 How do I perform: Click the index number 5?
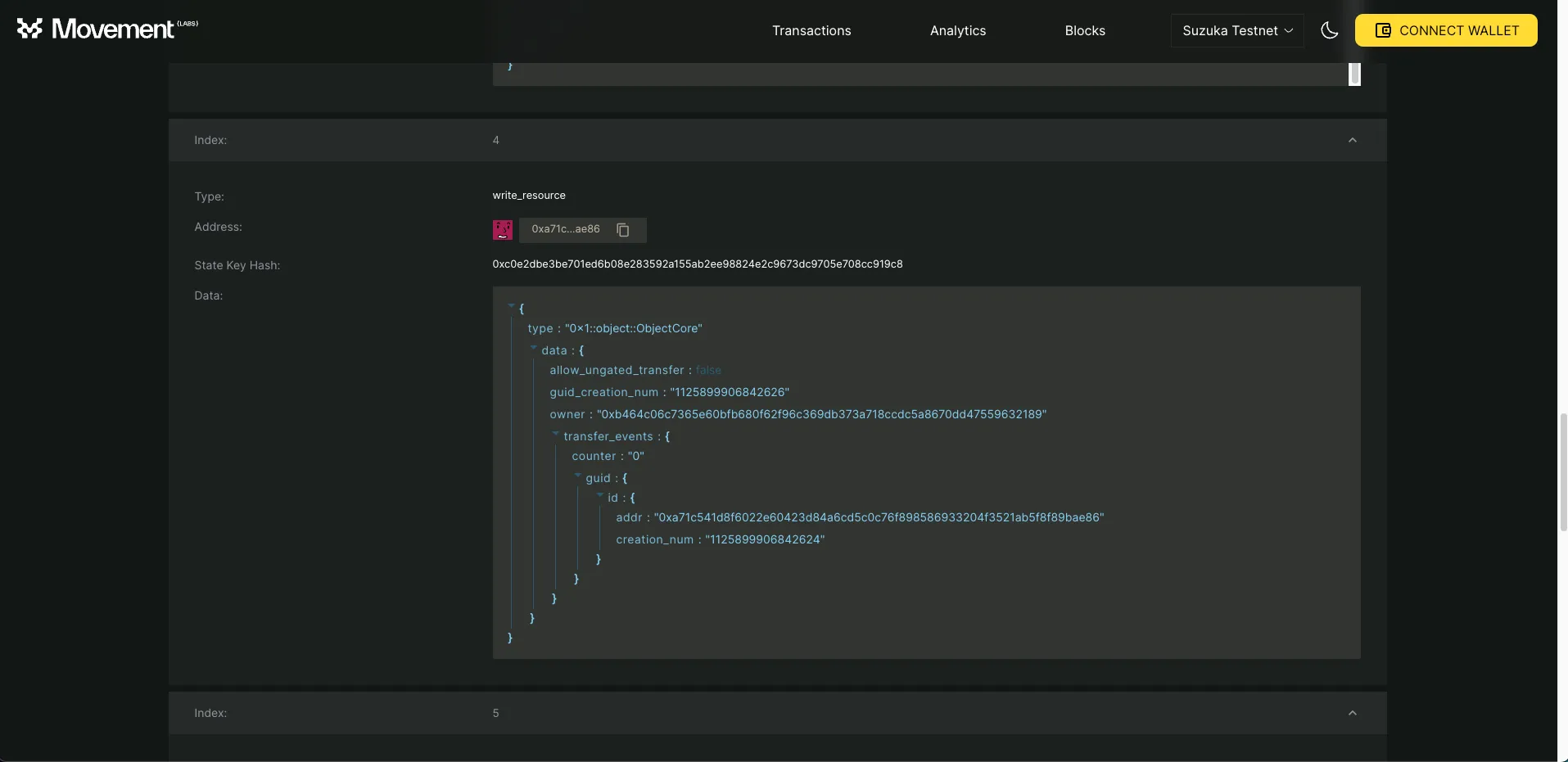click(x=496, y=713)
